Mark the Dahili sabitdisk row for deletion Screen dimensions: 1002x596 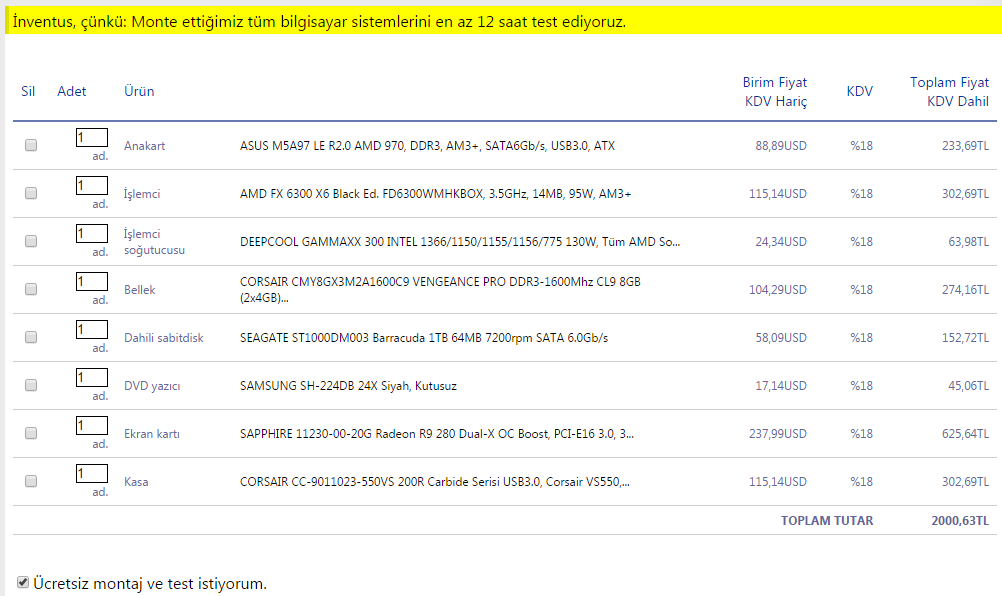pos(31,337)
